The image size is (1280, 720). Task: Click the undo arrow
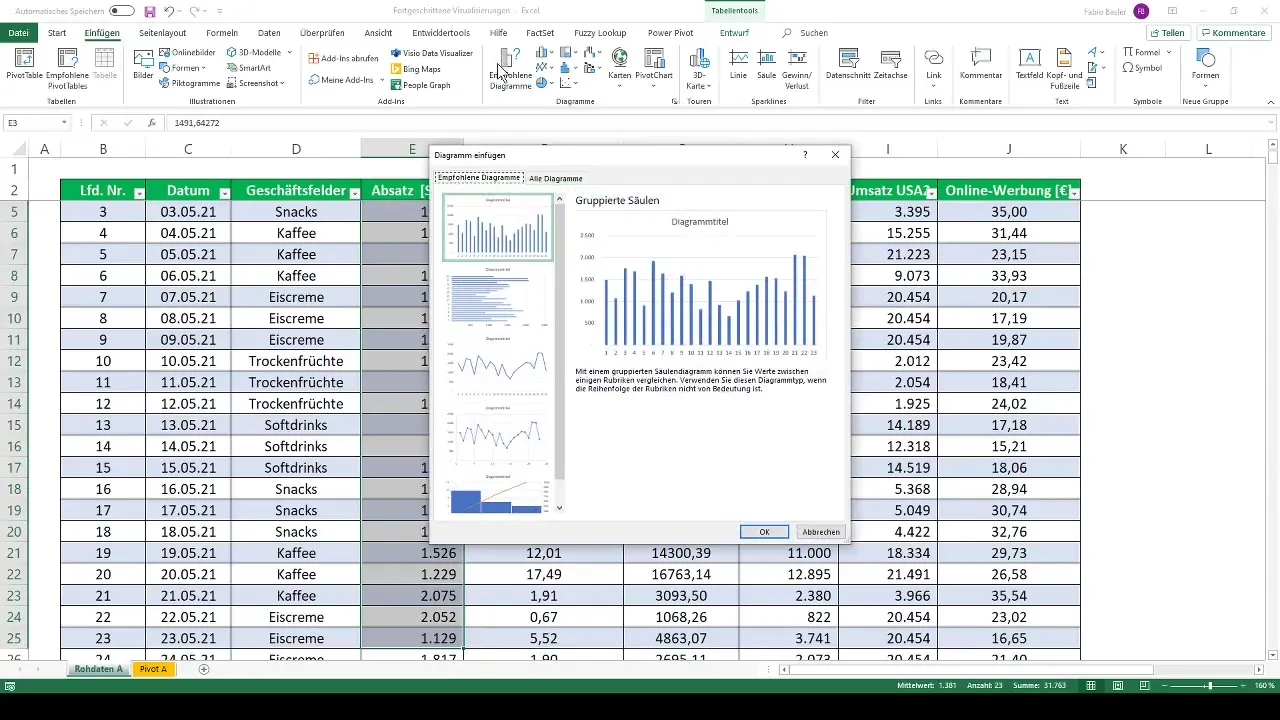click(170, 11)
